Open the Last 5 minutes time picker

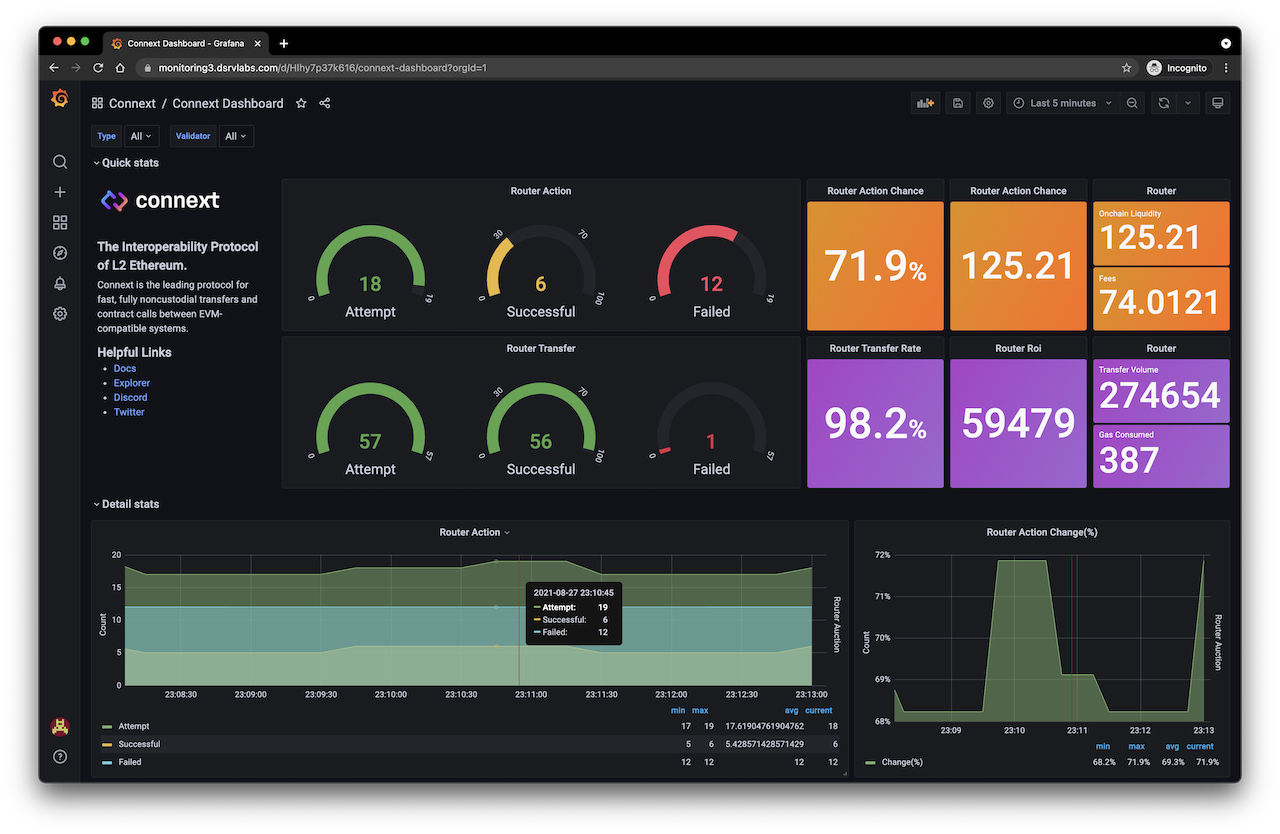(1061, 103)
